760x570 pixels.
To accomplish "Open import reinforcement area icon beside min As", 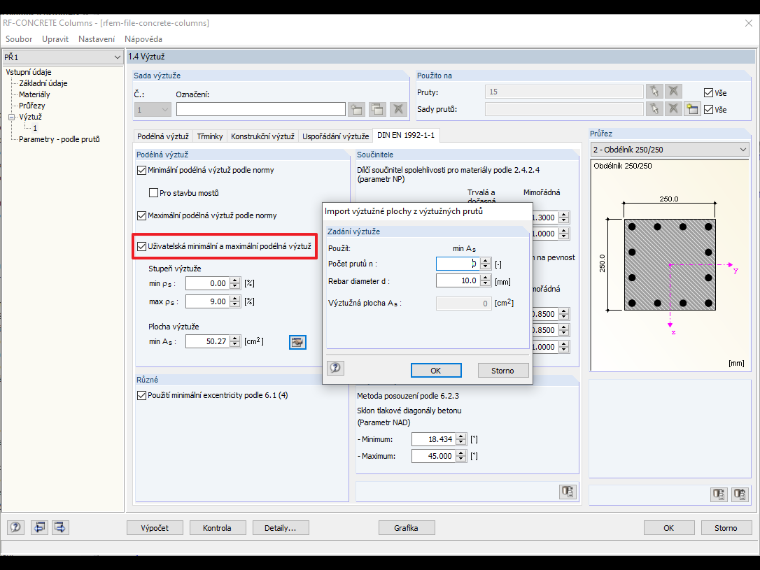I will point(297,342).
